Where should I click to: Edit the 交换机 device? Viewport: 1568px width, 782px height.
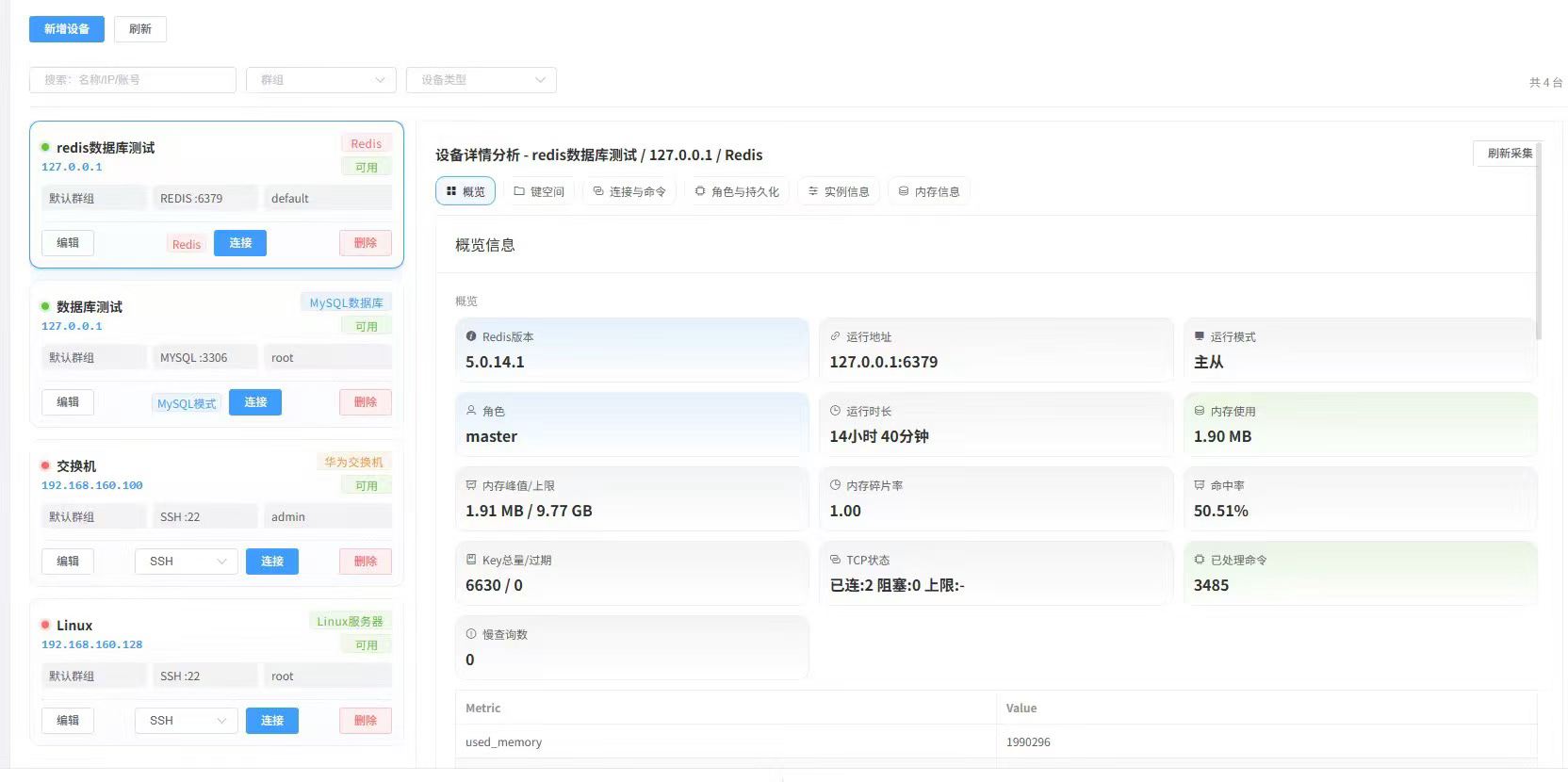point(68,562)
